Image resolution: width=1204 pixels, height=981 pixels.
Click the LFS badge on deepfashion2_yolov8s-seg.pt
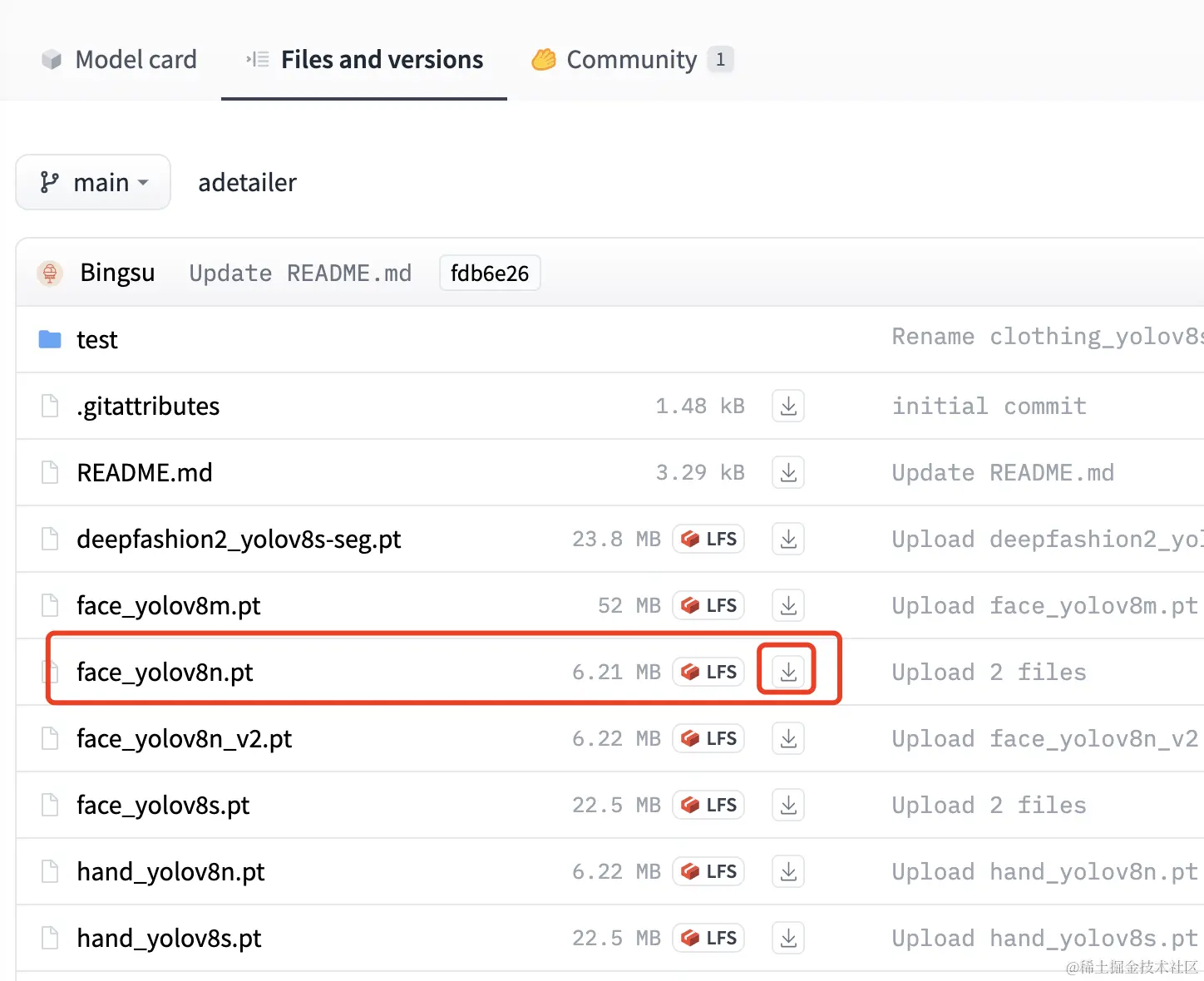click(708, 539)
